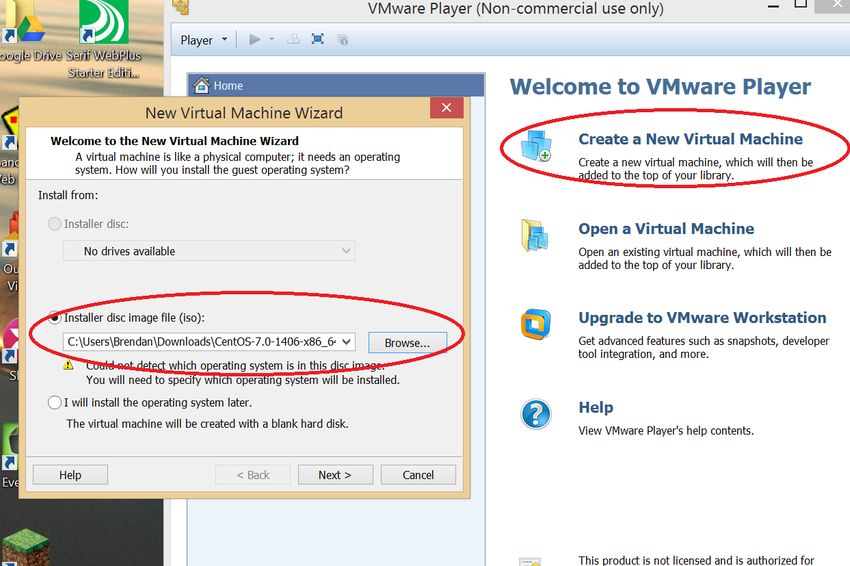Viewport: 850px width, 566px height.
Task: Select Installer disc image file (iso) option
Action: [54, 318]
